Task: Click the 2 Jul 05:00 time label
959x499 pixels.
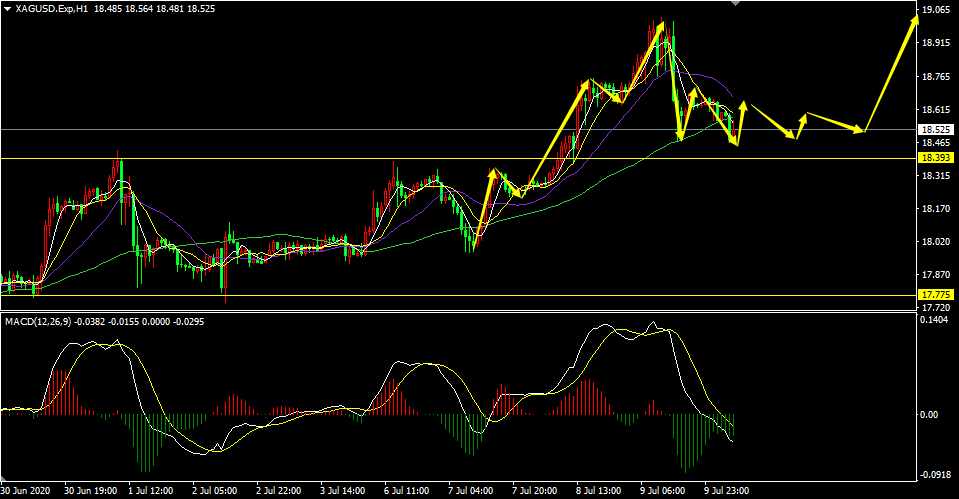Action: (215, 490)
